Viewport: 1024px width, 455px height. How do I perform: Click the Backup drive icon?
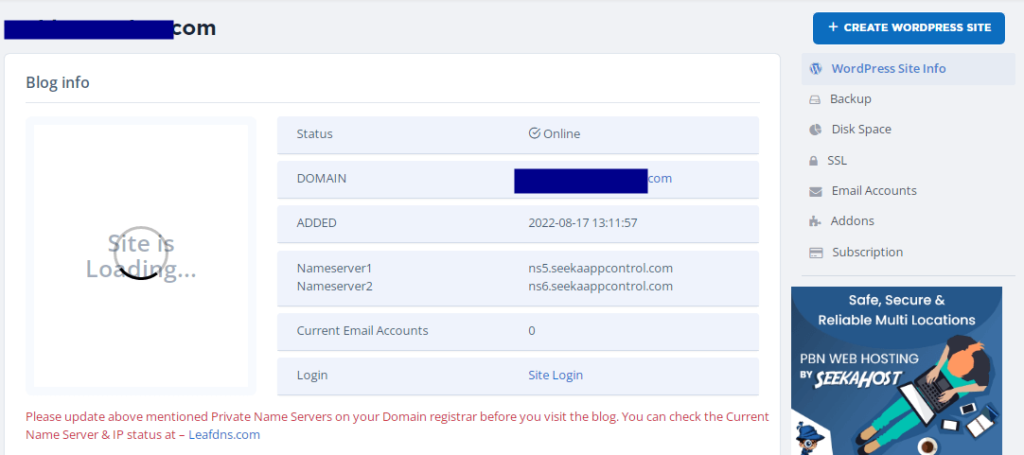point(815,100)
